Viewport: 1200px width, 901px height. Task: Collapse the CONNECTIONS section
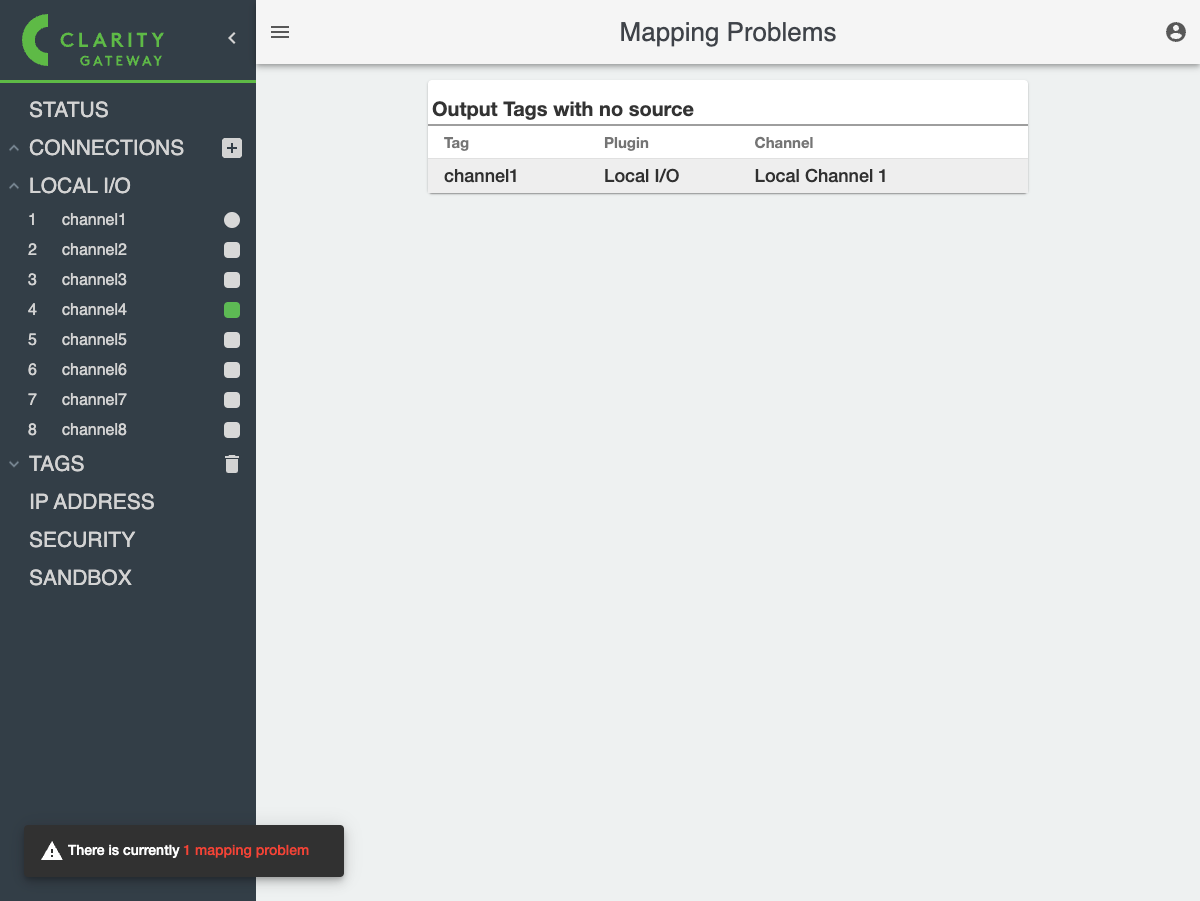pyautogui.click(x=14, y=148)
